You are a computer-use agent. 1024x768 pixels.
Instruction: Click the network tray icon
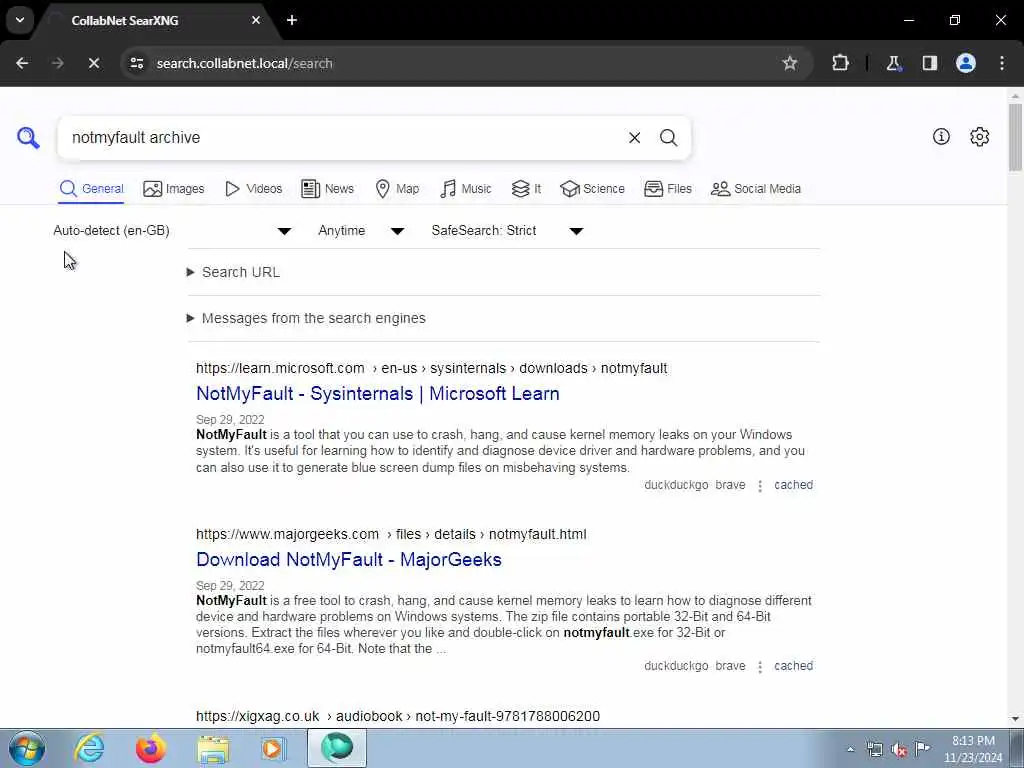click(x=874, y=749)
